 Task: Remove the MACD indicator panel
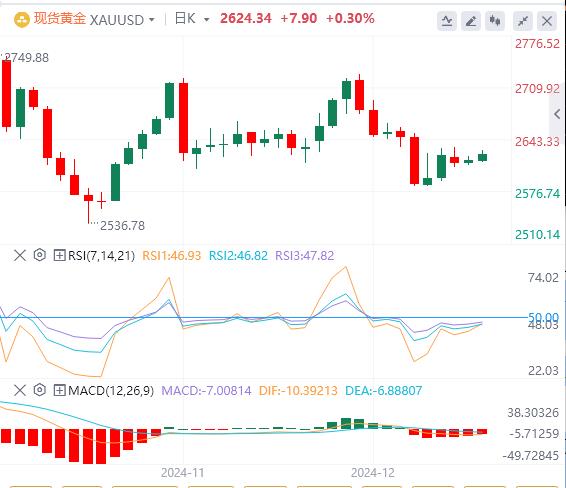click(x=20, y=390)
